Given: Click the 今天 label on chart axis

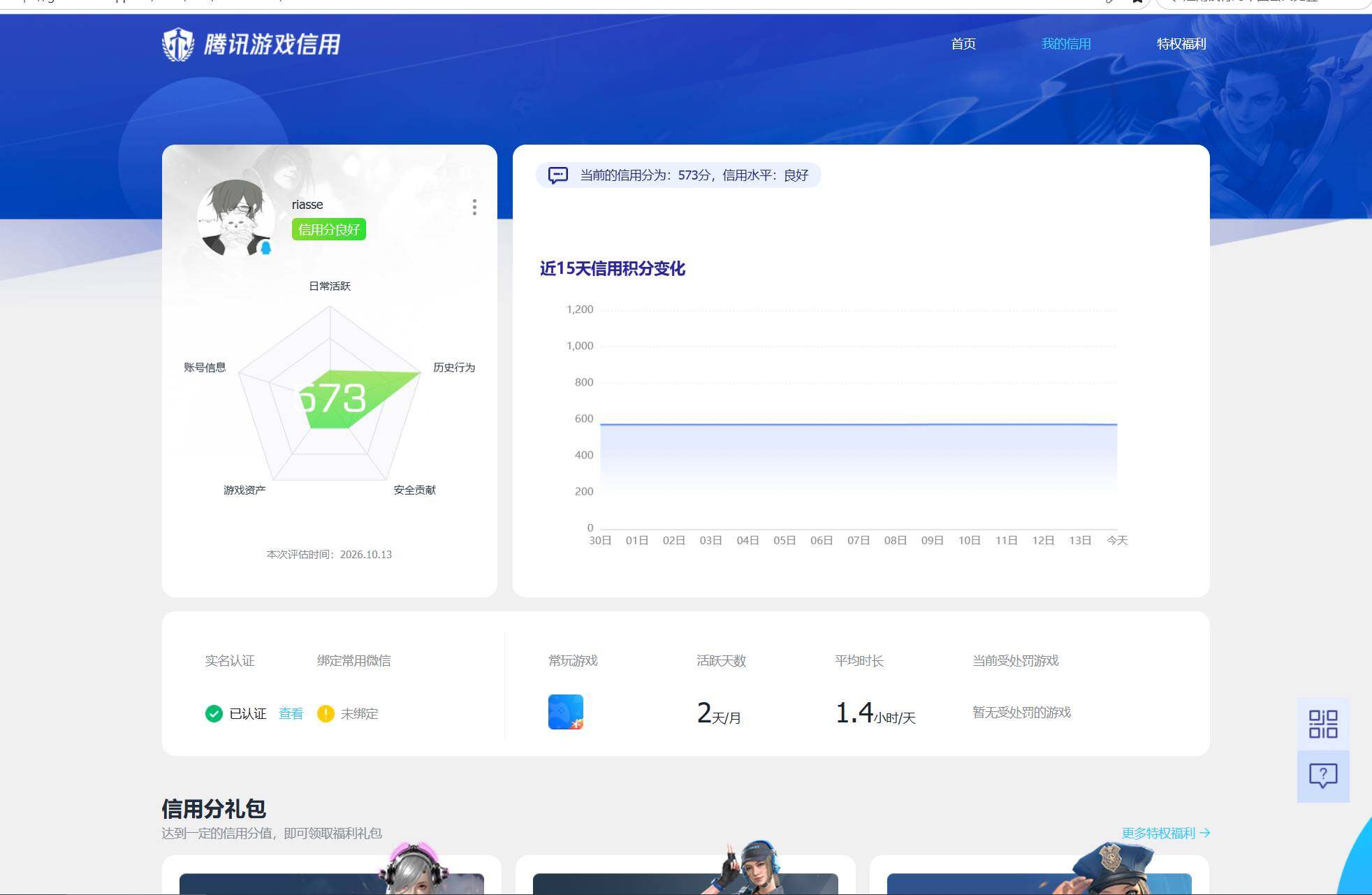Looking at the screenshot, I should (x=1117, y=540).
